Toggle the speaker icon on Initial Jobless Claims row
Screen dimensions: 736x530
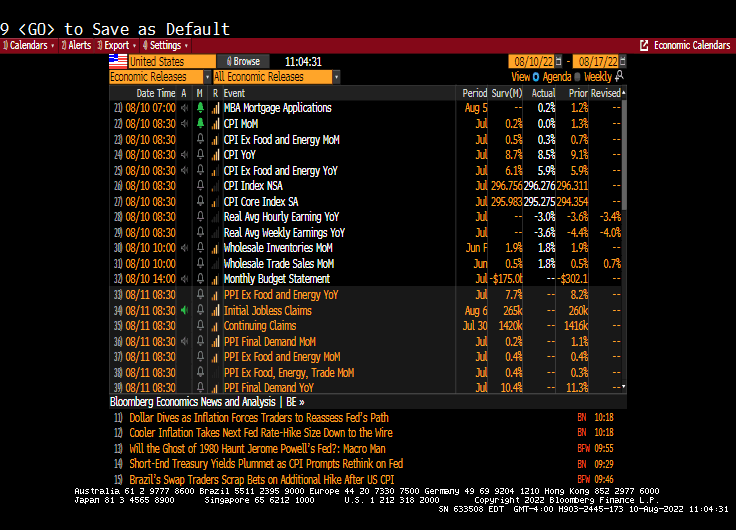[x=184, y=310]
